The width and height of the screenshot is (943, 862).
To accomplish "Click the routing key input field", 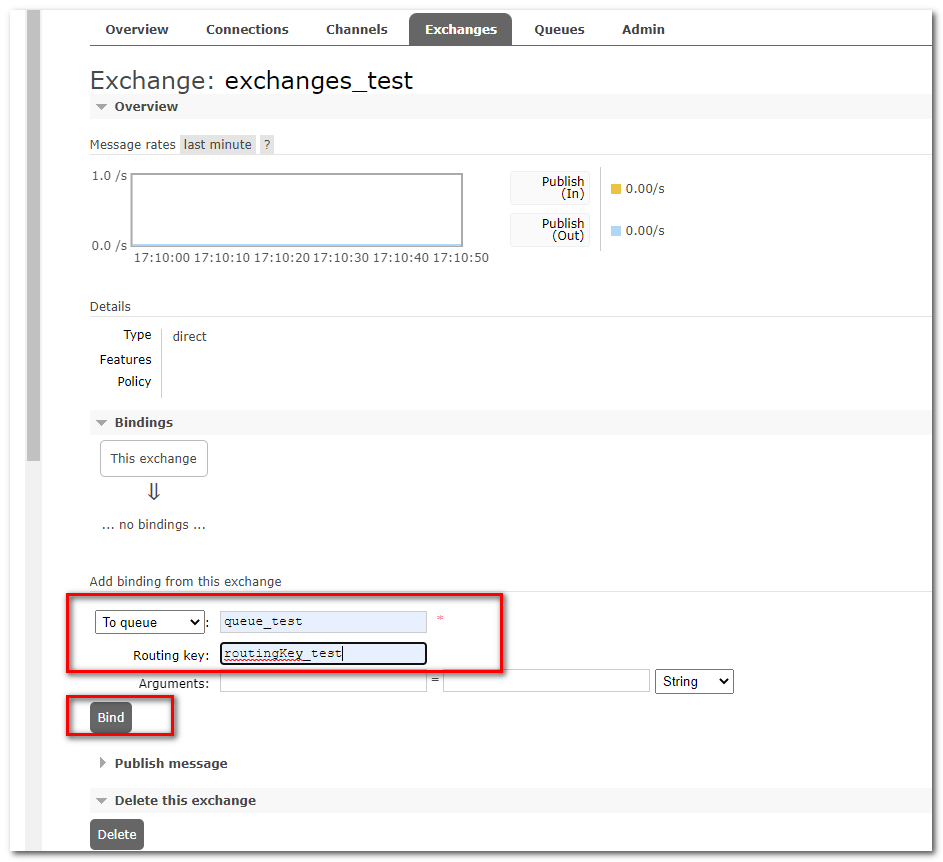I will pyautogui.click(x=323, y=653).
